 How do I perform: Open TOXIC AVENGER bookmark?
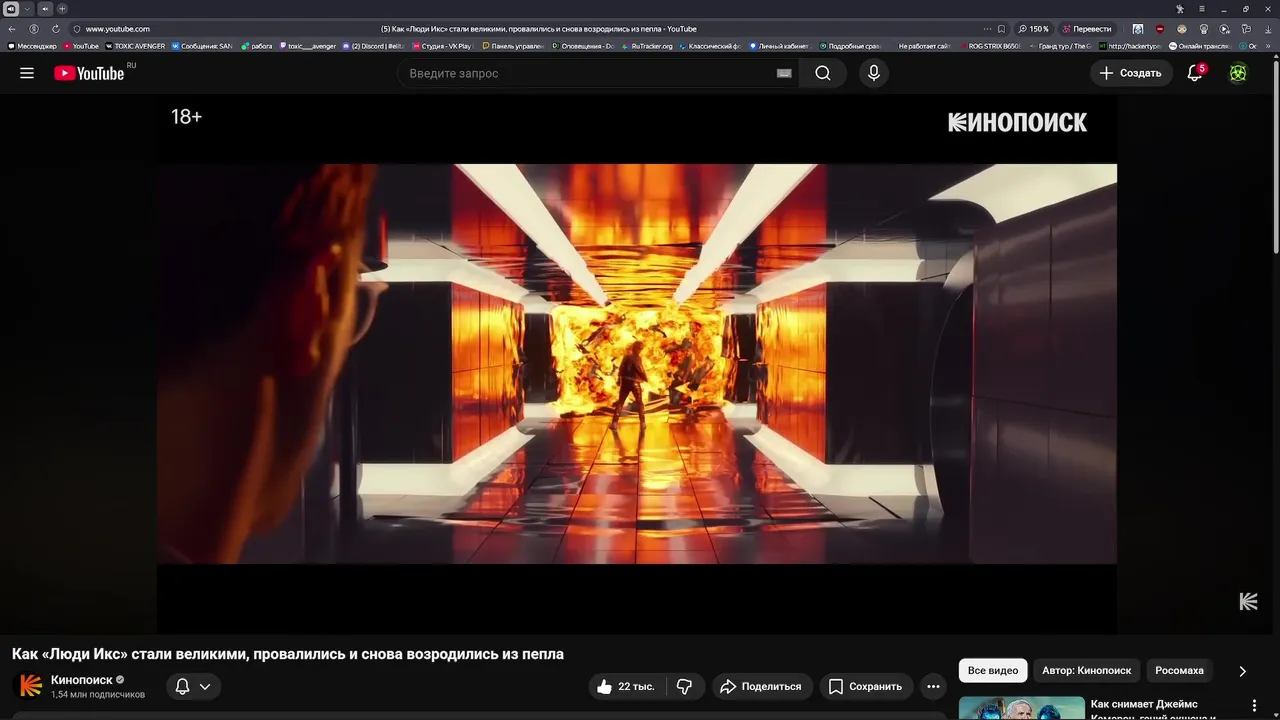(x=136, y=46)
